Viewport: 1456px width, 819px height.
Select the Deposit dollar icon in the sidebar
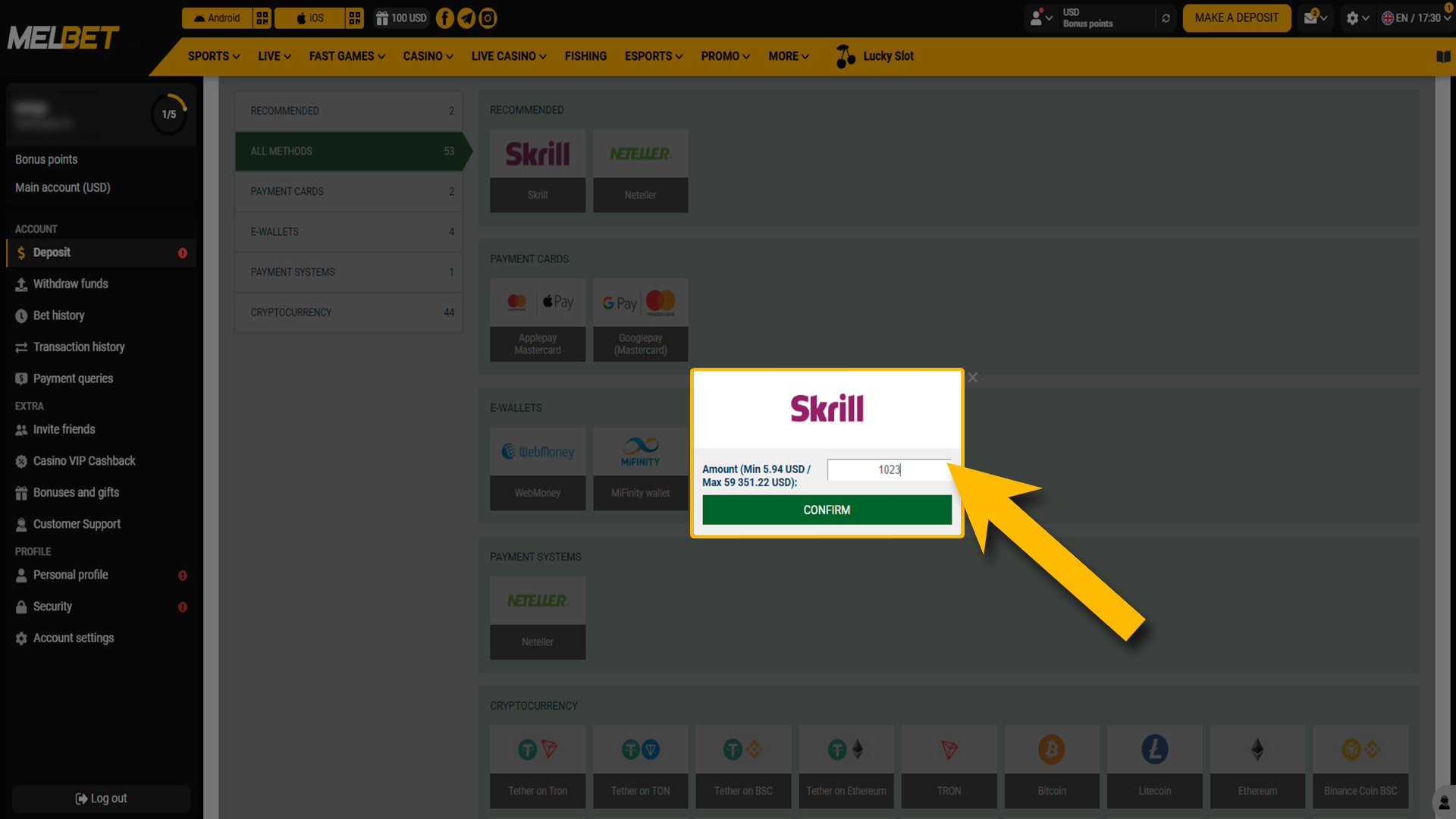[20, 253]
